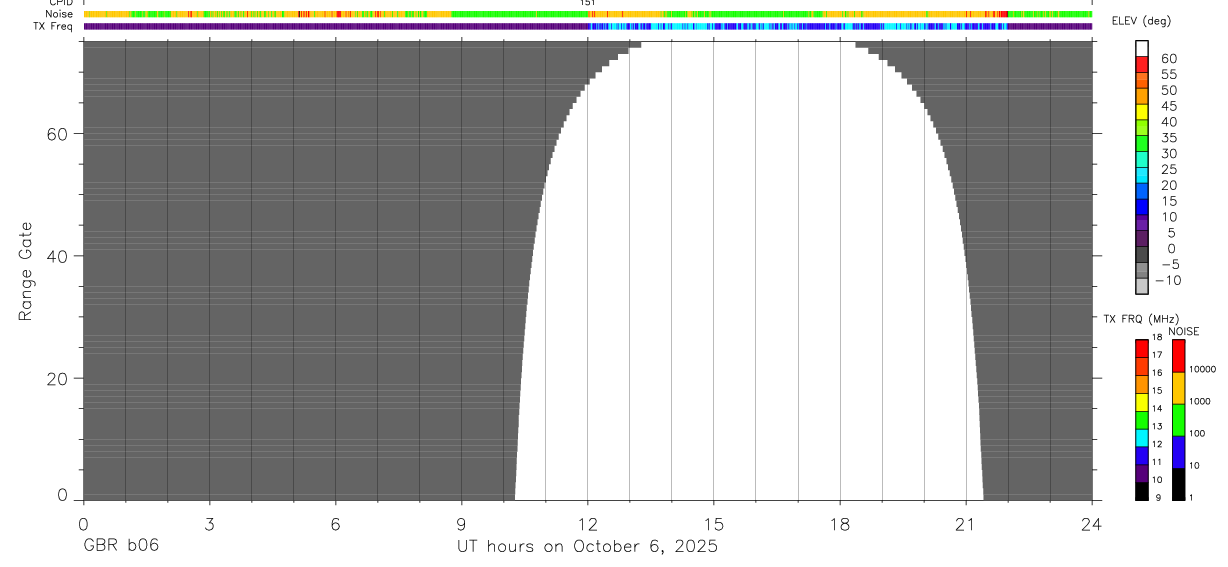This screenshot has width=1228, height=567.
Task: Click the Range Gate tick label "60" on the y-axis
Action: (59, 133)
